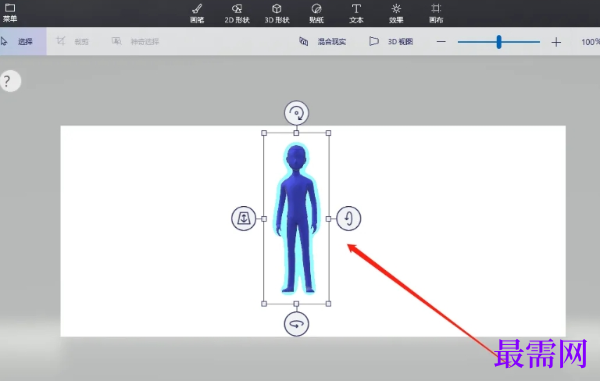Image resolution: width=606 pixels, height=385 pixels.
Task: Click the zoom in plus button
Action: 557,42
